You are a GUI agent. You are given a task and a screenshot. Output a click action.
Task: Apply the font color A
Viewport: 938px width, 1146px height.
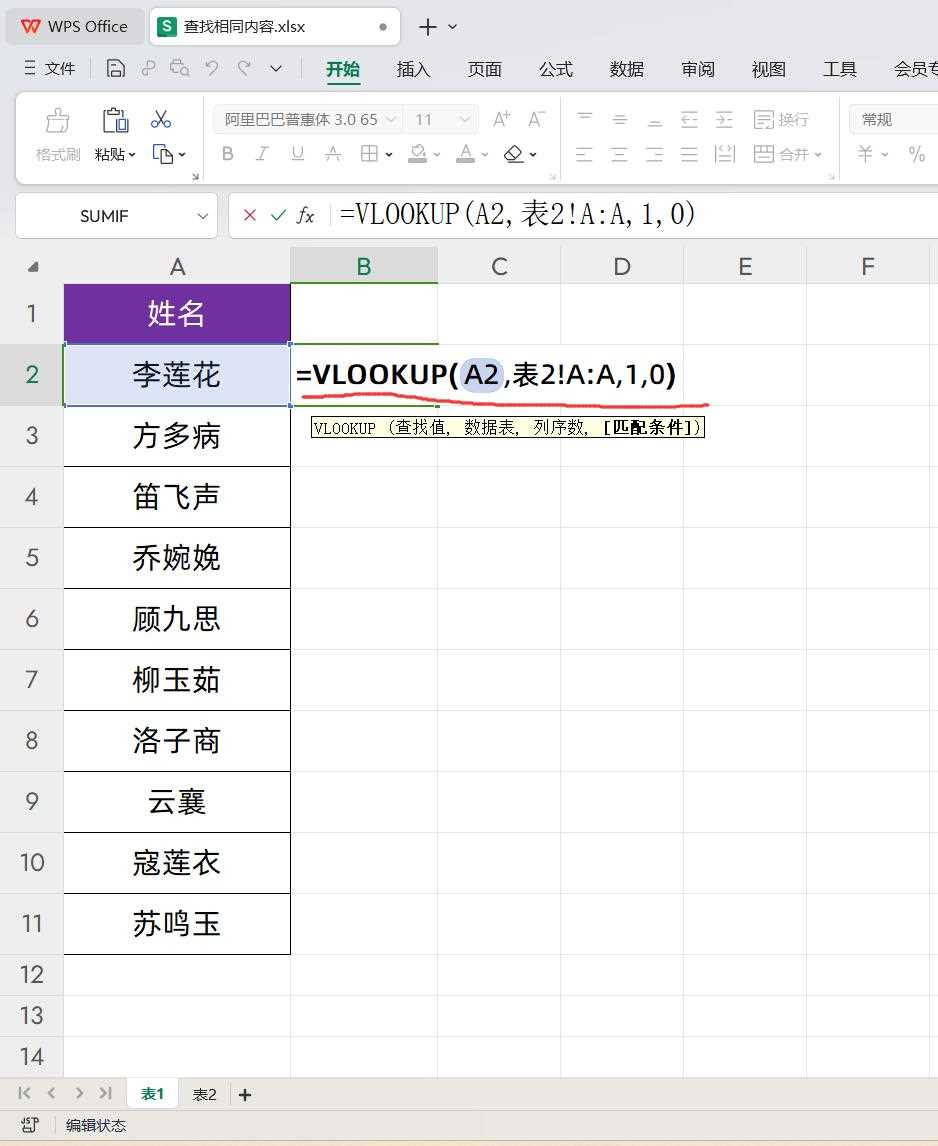(x=465, y=153)
